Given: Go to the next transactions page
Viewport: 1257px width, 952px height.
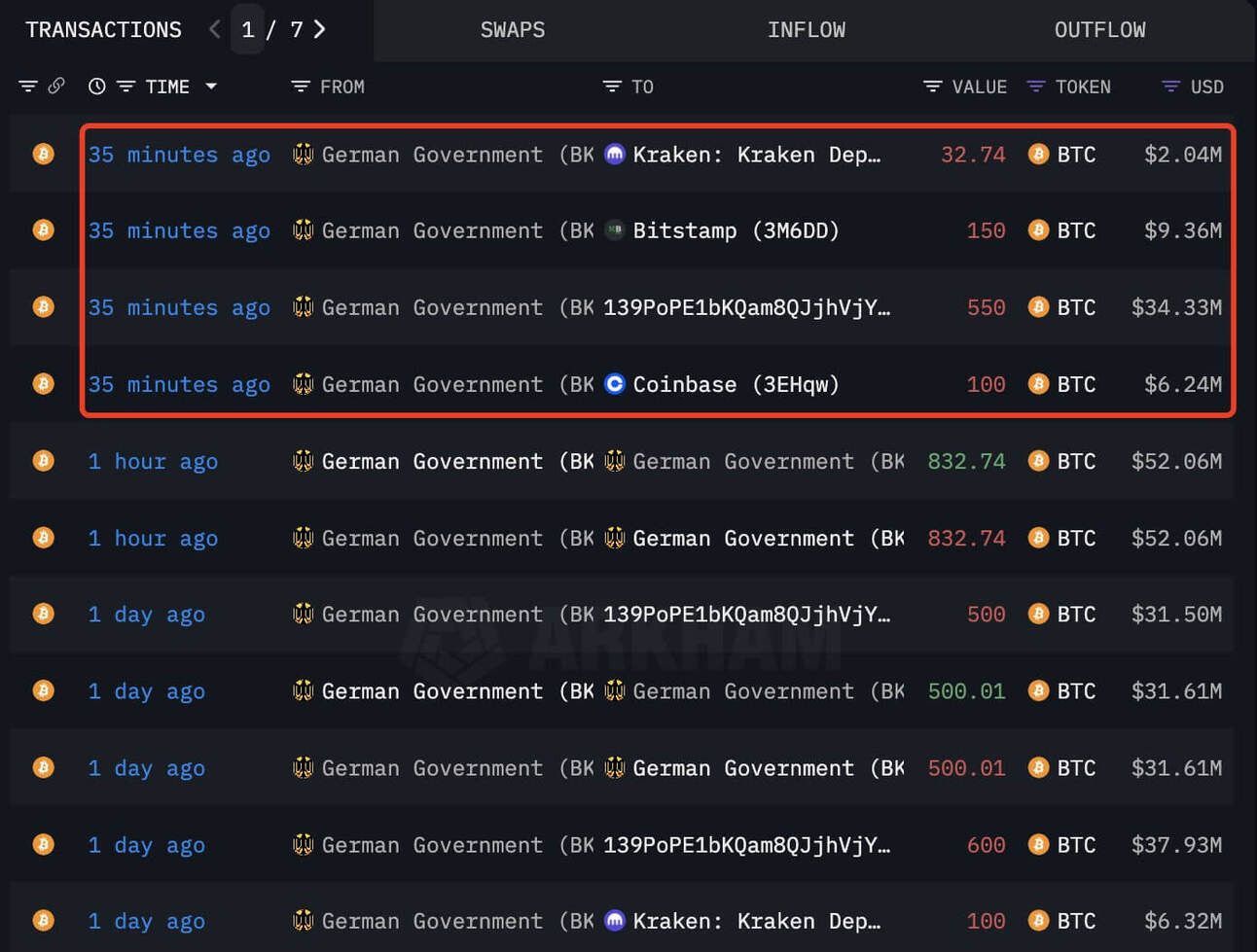Looking at the screenshot, I should (x=319, y=29).
